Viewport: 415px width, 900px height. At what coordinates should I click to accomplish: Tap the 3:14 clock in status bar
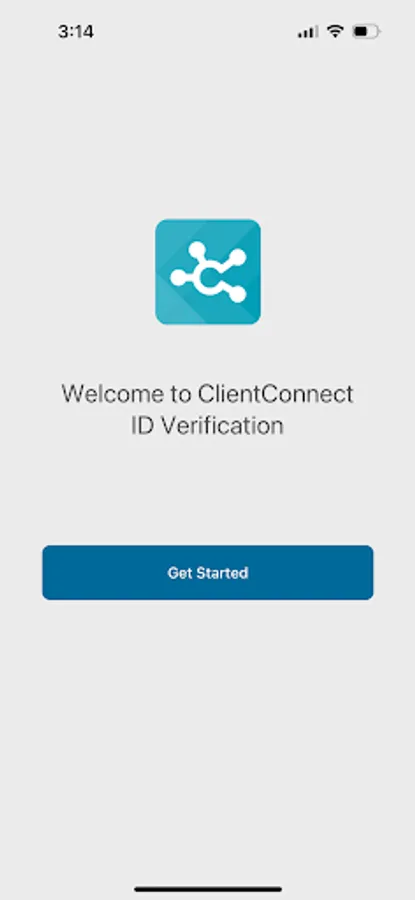tap(76, 32)
